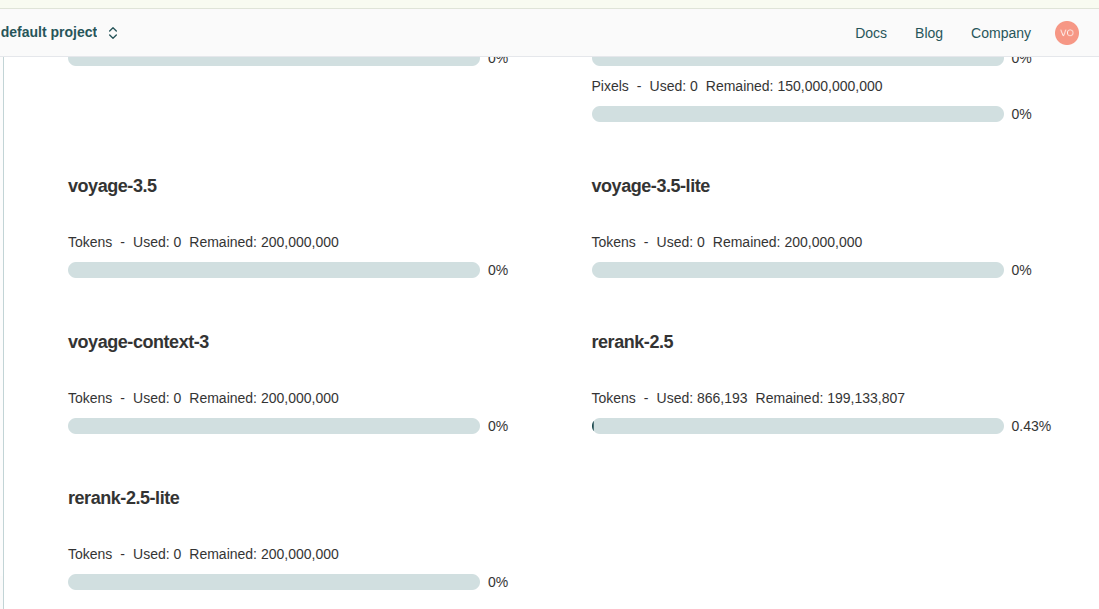Viewport: 1099px width, 609px height.
Task: Select the voyage-context-3 heading
Action: (138, 342)
